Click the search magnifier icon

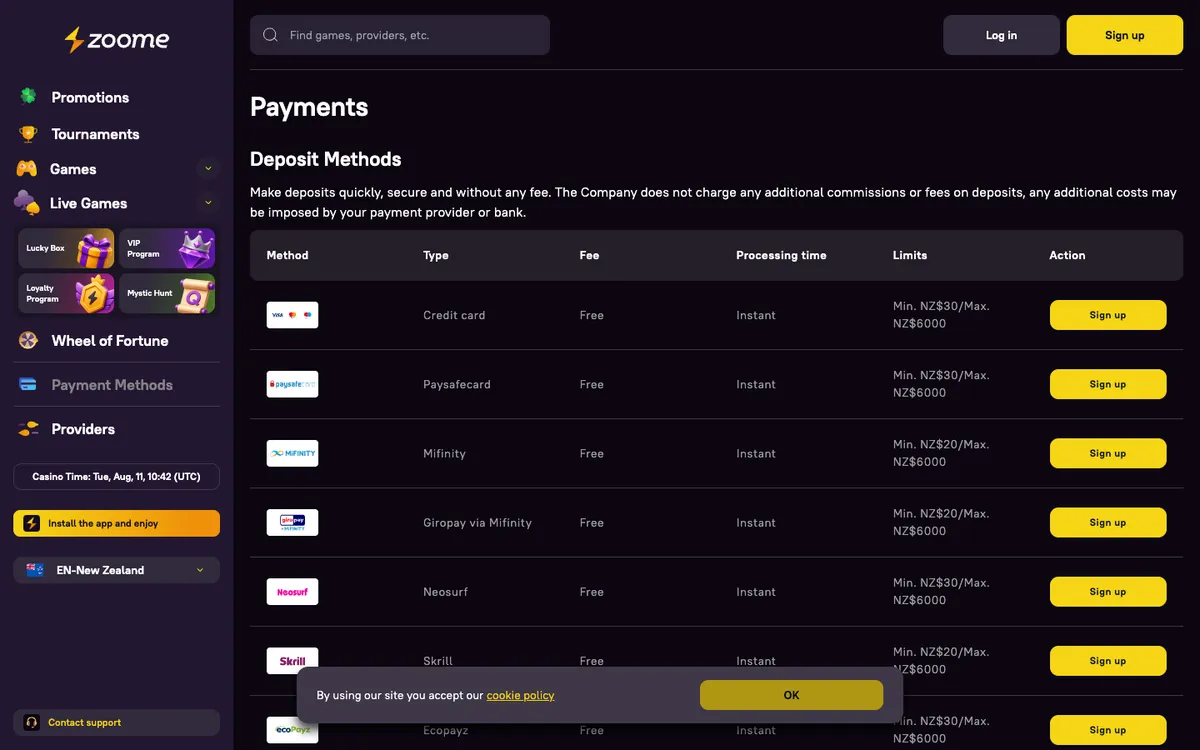[x=270, y=35]
